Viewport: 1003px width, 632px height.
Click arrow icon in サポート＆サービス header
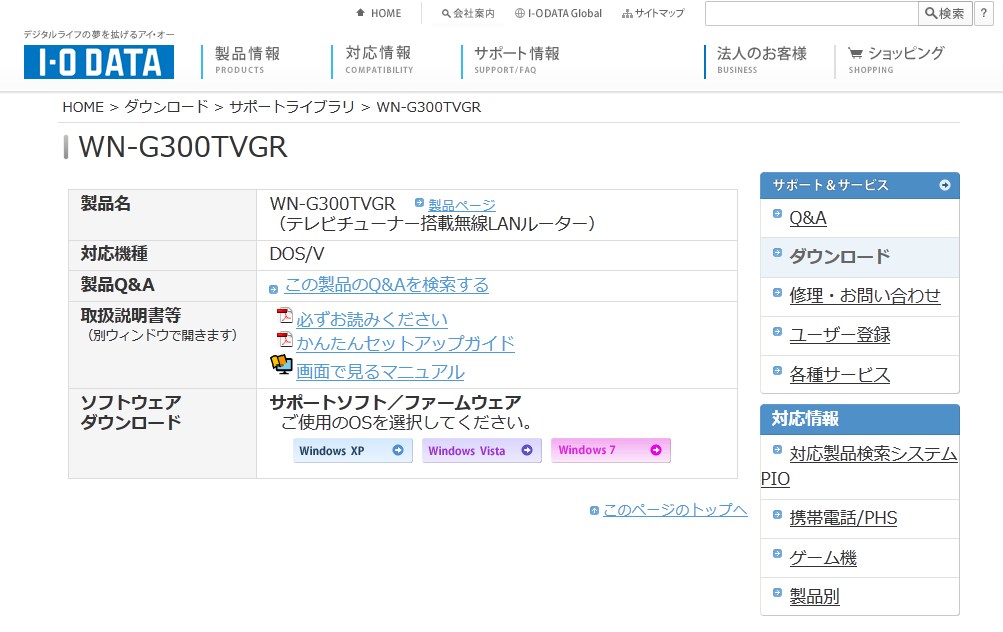945,185
